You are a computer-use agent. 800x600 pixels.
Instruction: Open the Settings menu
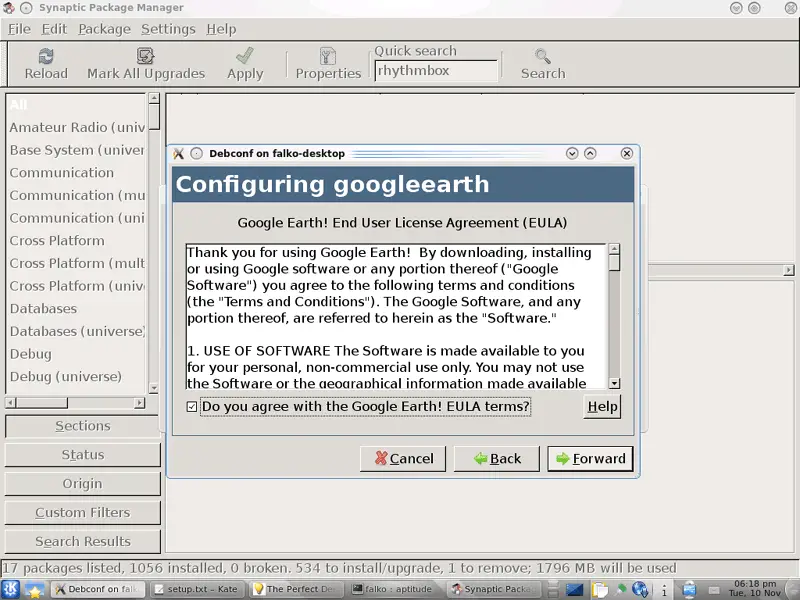click(168, 29)
